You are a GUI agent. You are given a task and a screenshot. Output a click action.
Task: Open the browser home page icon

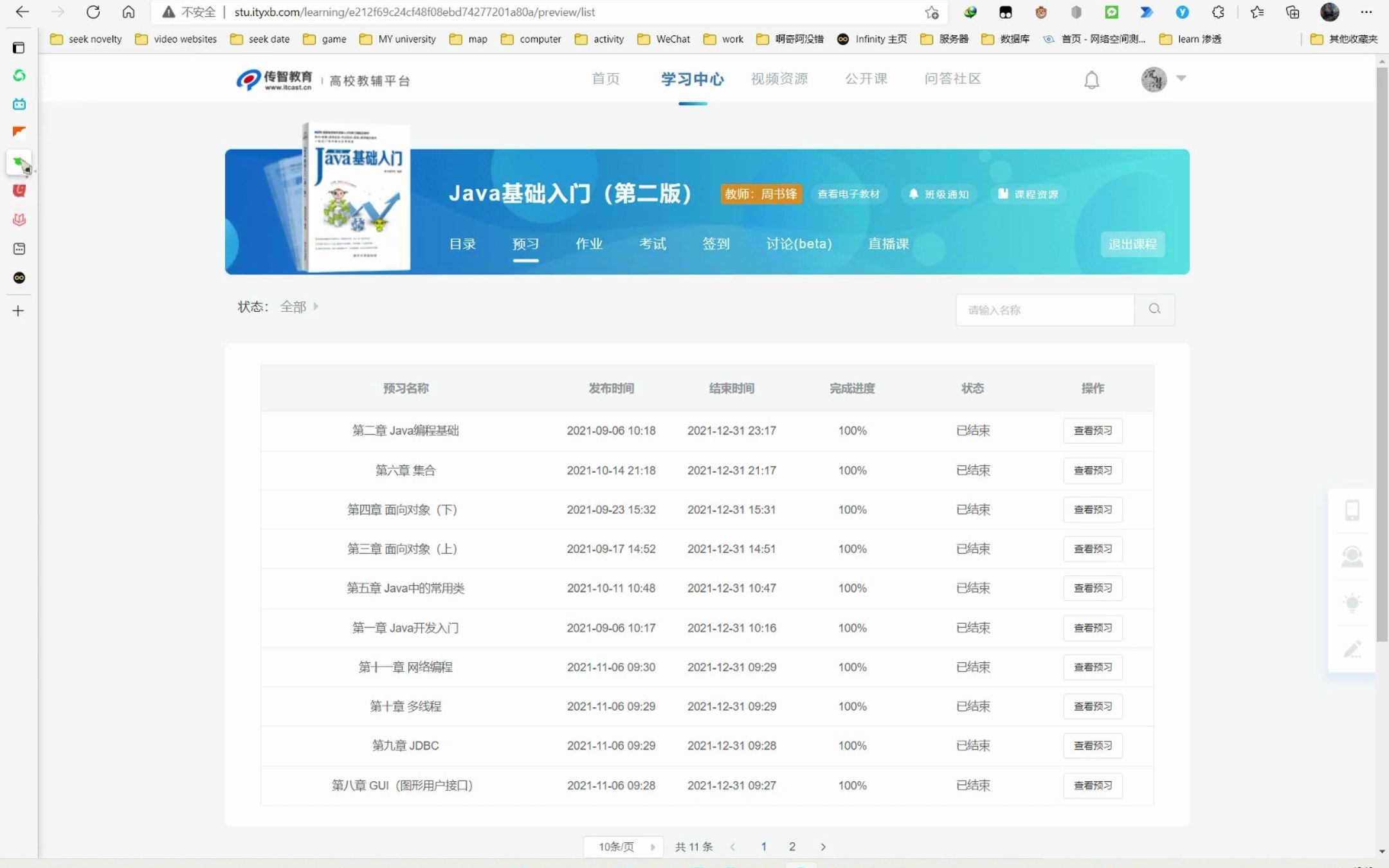click(129, 12)
